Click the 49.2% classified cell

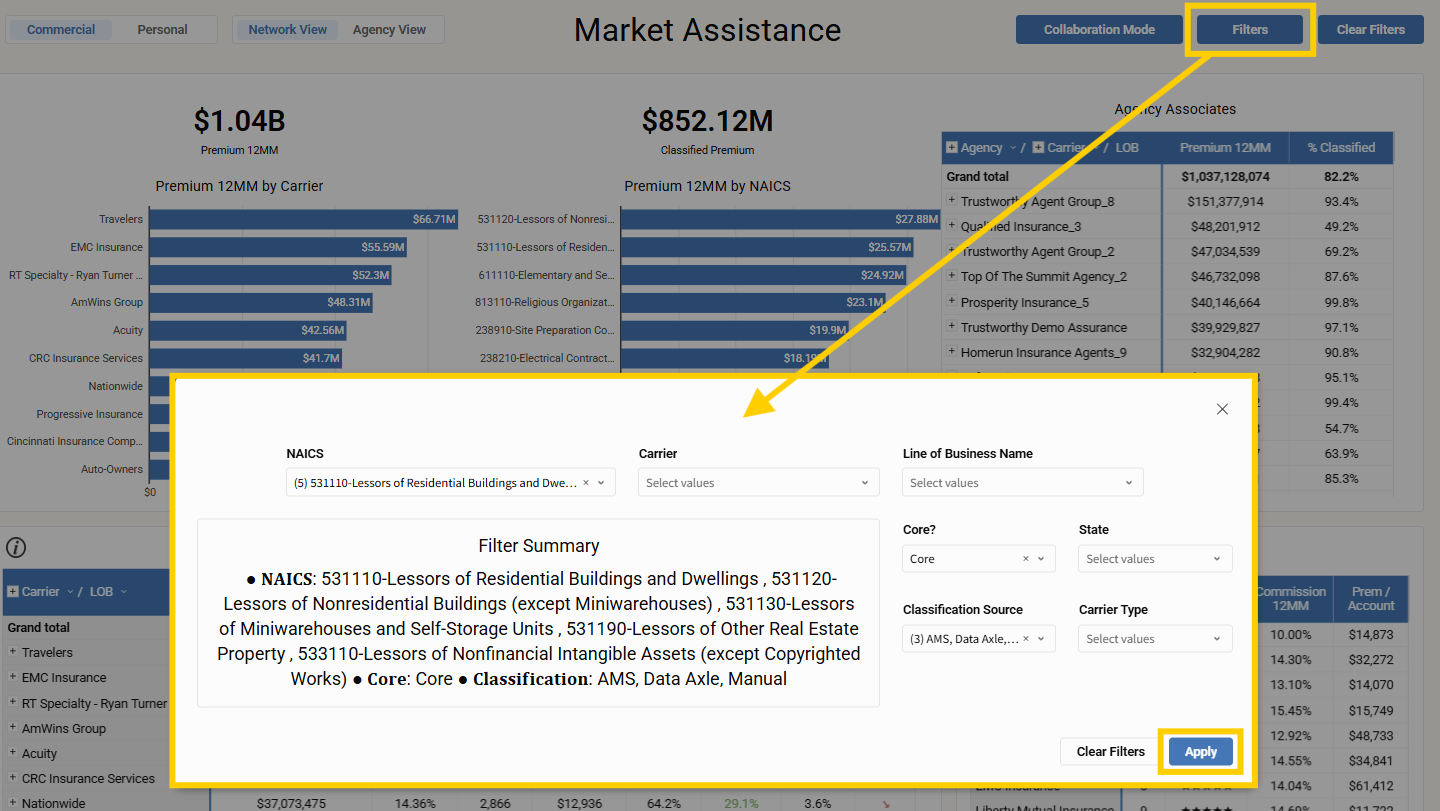pos(1340,226)
